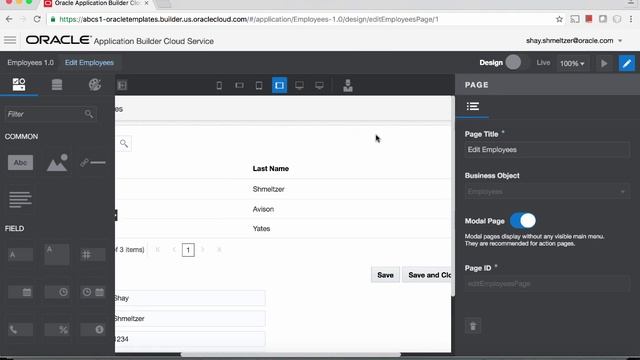Go to the next table page
The image size is (640, 360).
(203, 250)
